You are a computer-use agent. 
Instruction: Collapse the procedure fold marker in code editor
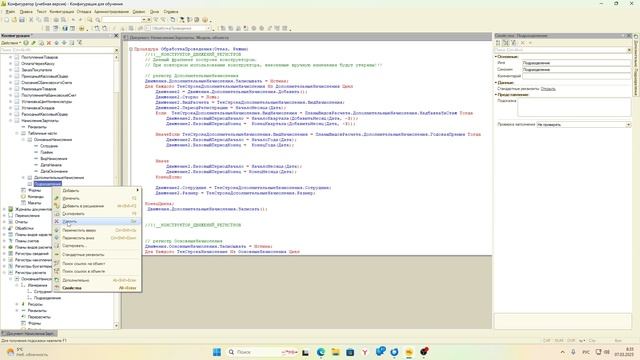131,49
